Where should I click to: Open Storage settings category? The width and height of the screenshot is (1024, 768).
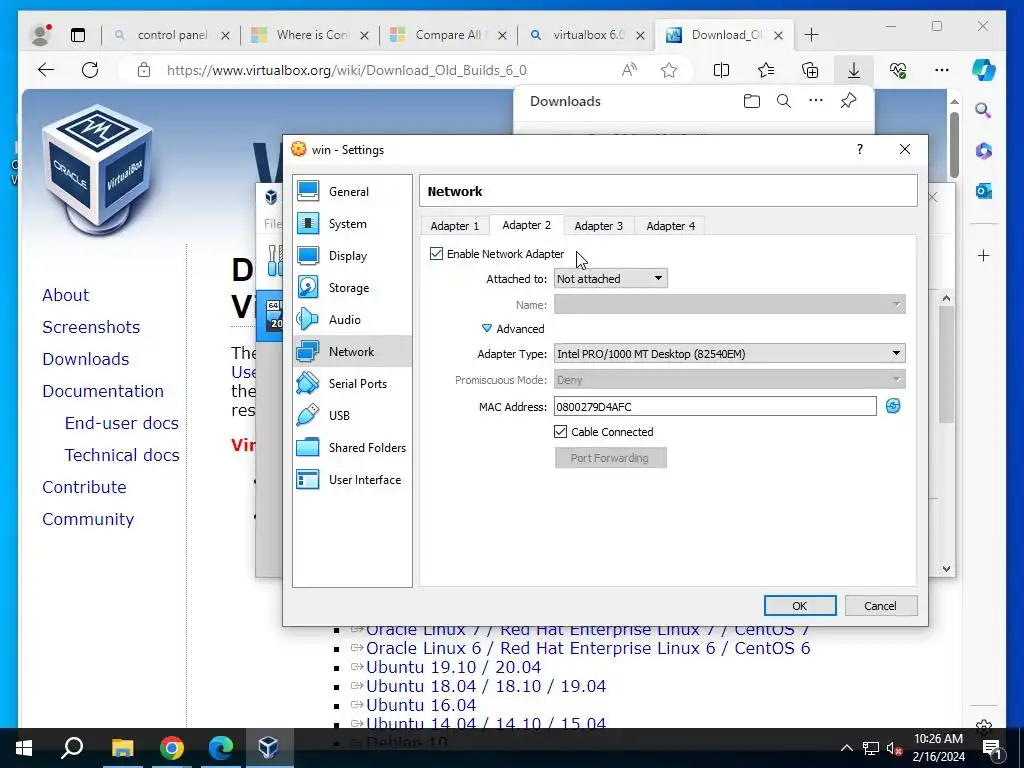coord(352,287)
